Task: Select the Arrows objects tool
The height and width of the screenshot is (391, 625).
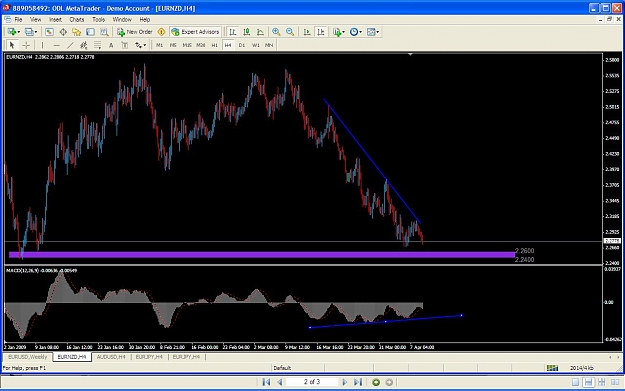Action: point(138,45)
